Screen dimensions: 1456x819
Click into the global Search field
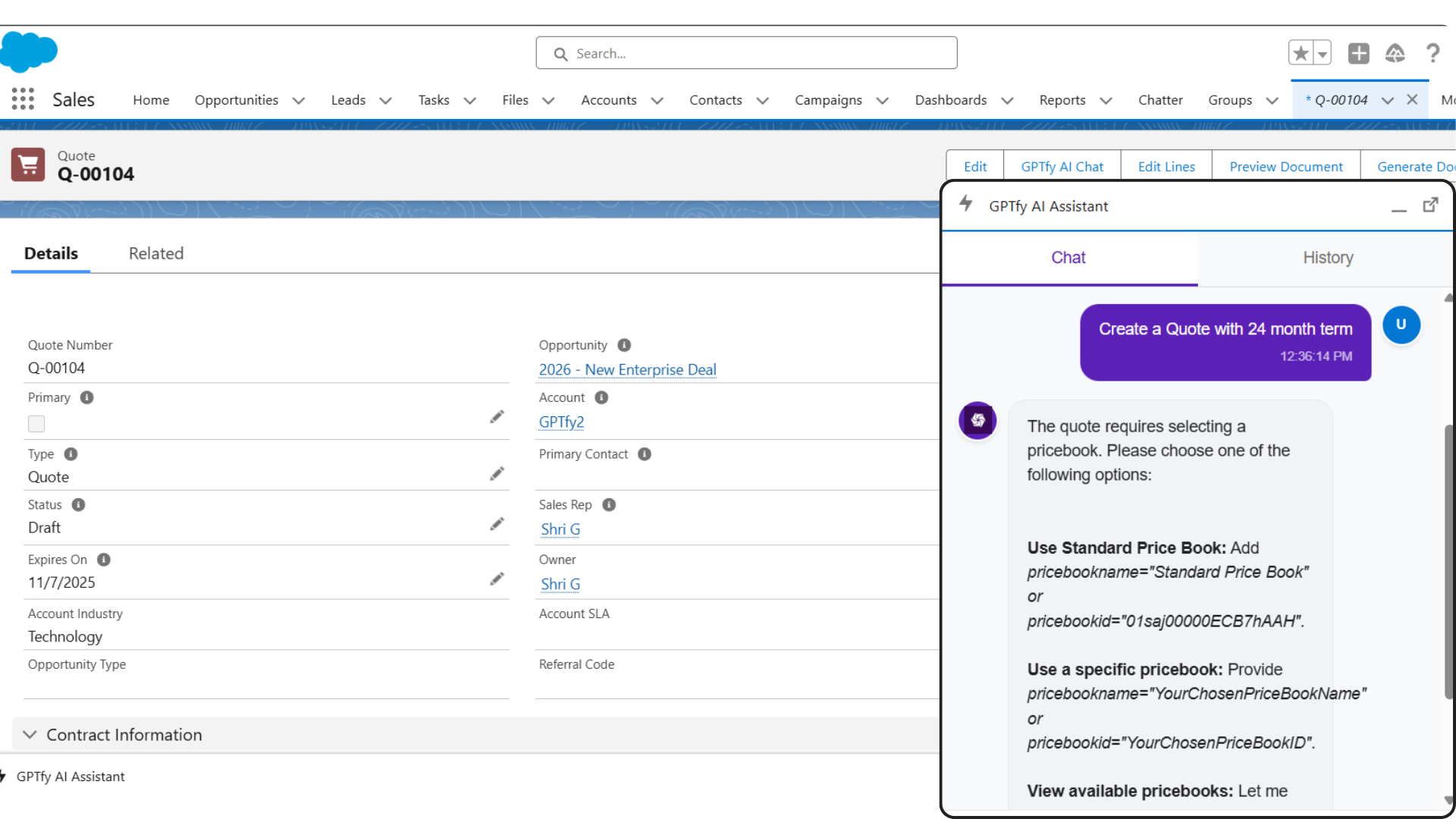747,54
